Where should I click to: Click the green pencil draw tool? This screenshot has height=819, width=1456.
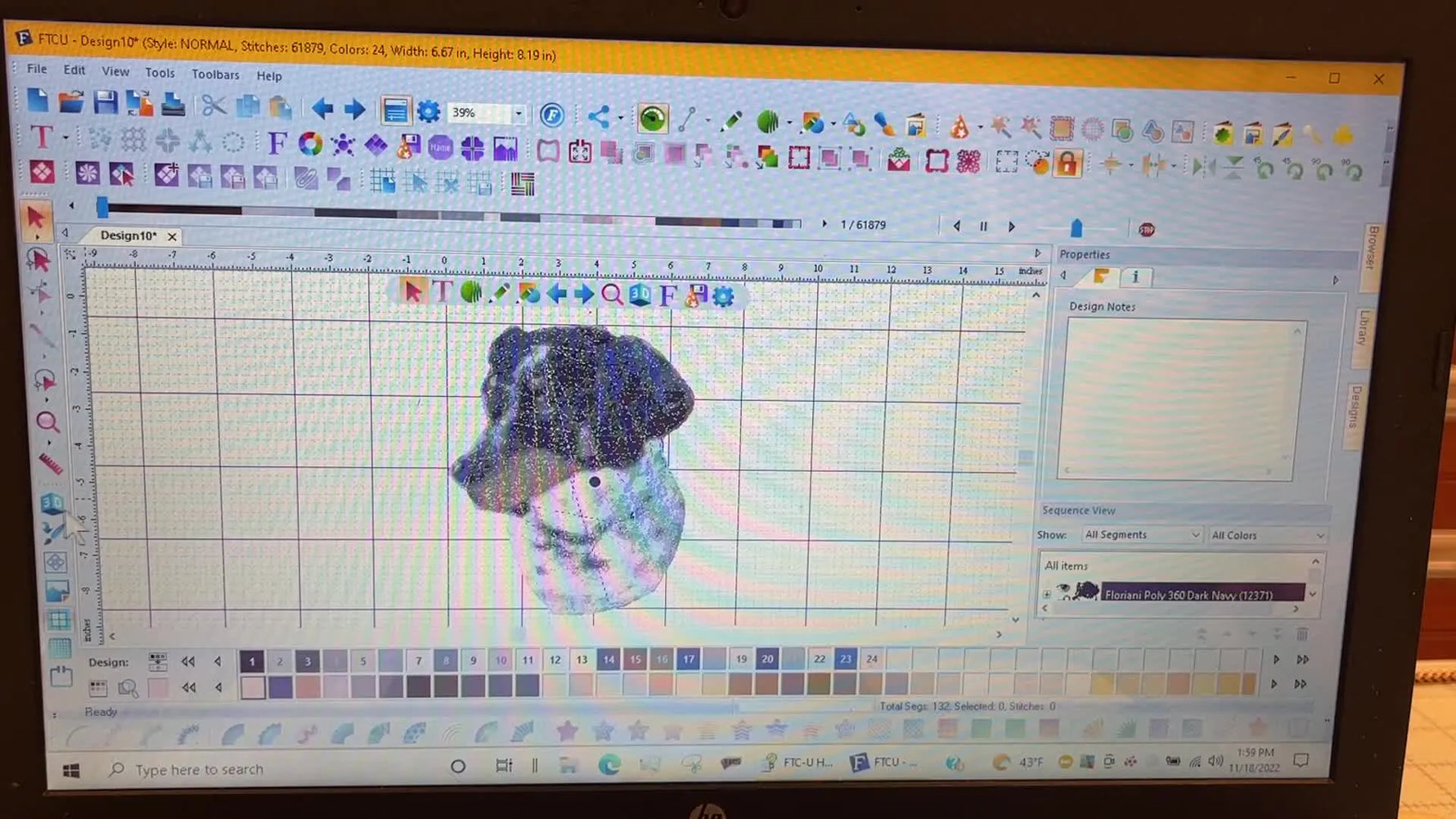(x=731, y=121)
